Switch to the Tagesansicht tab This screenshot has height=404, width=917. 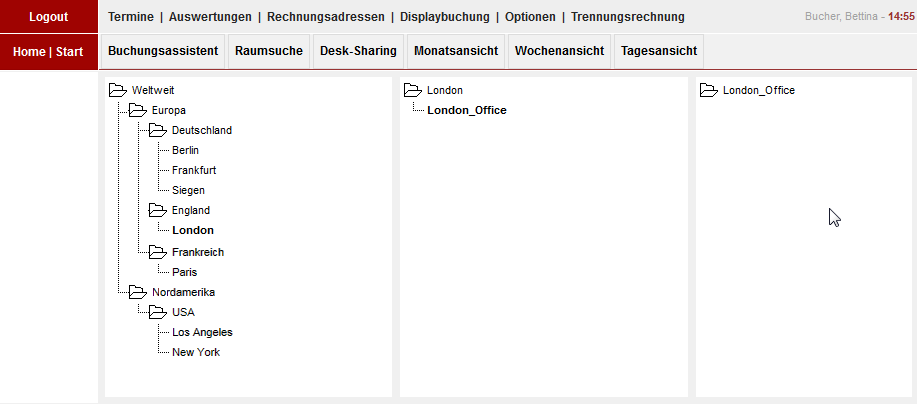coord(659,51)
